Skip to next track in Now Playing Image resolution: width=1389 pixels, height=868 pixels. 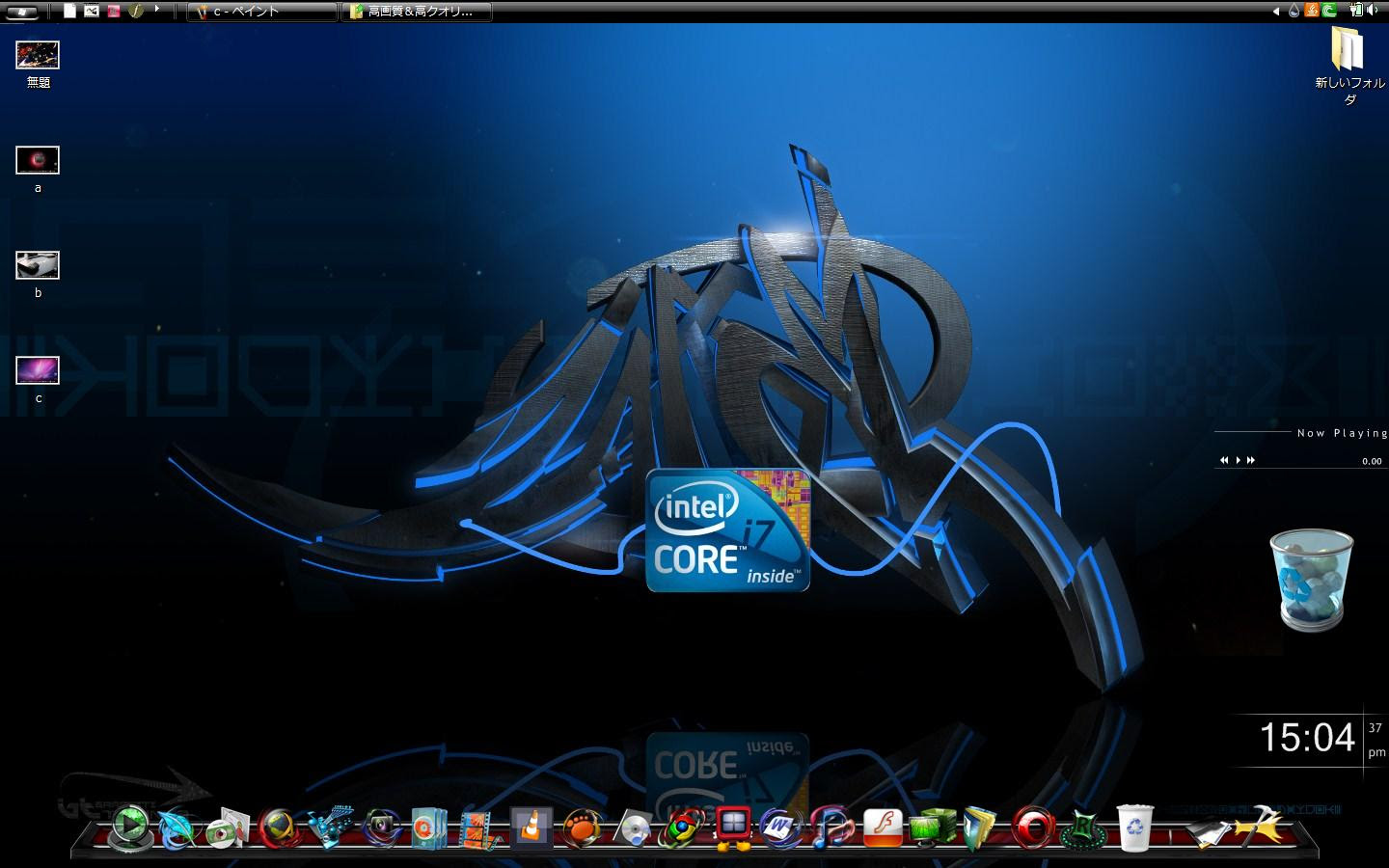(1251, 460)
